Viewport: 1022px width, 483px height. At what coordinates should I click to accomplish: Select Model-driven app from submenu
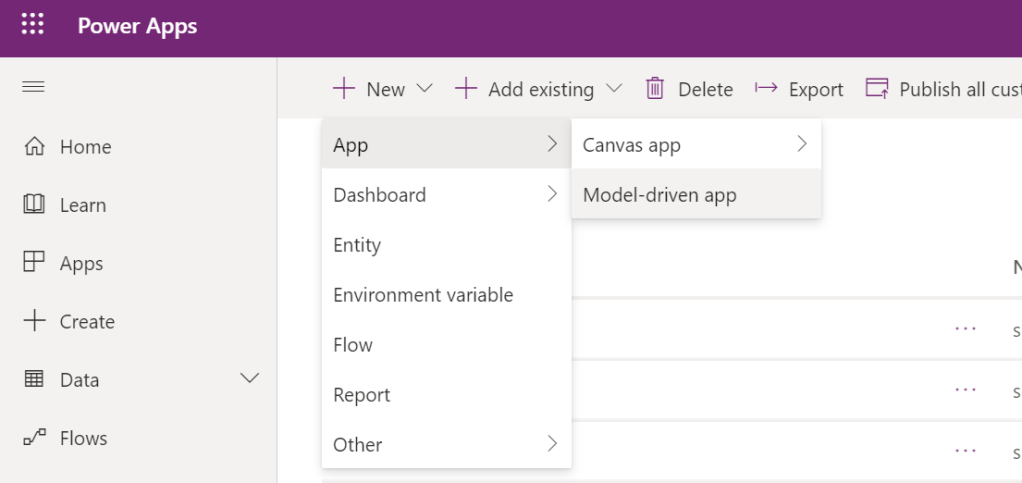[x=660, y=195]
